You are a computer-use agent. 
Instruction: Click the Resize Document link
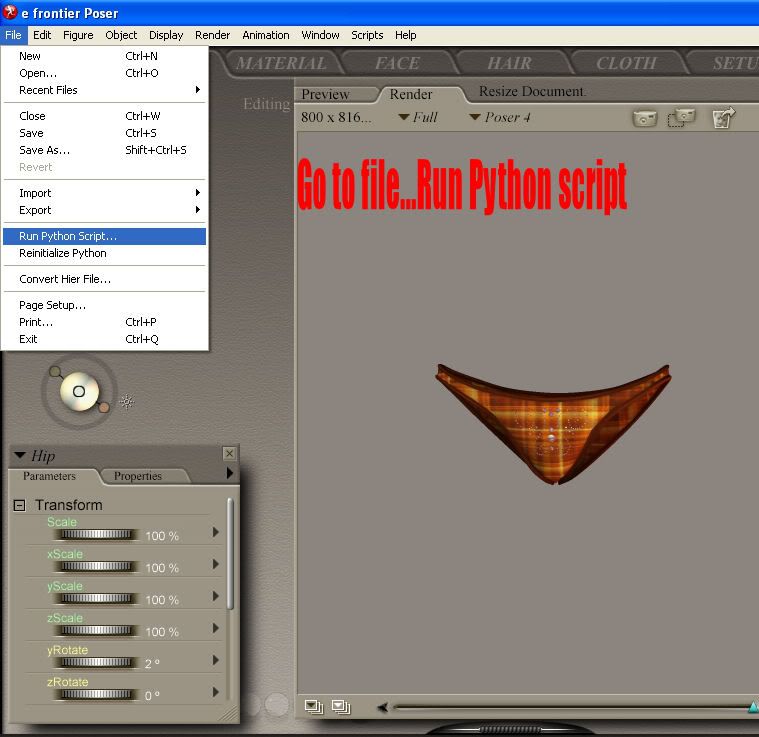tap(532, 91)
